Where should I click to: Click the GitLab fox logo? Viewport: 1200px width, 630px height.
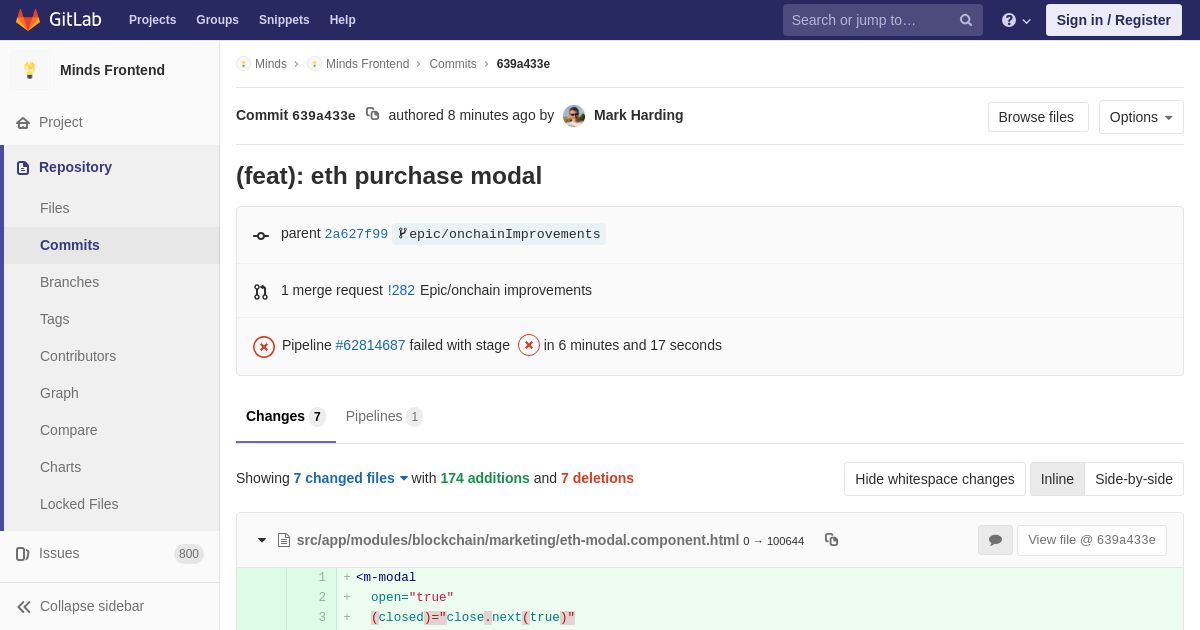(28, 20)
